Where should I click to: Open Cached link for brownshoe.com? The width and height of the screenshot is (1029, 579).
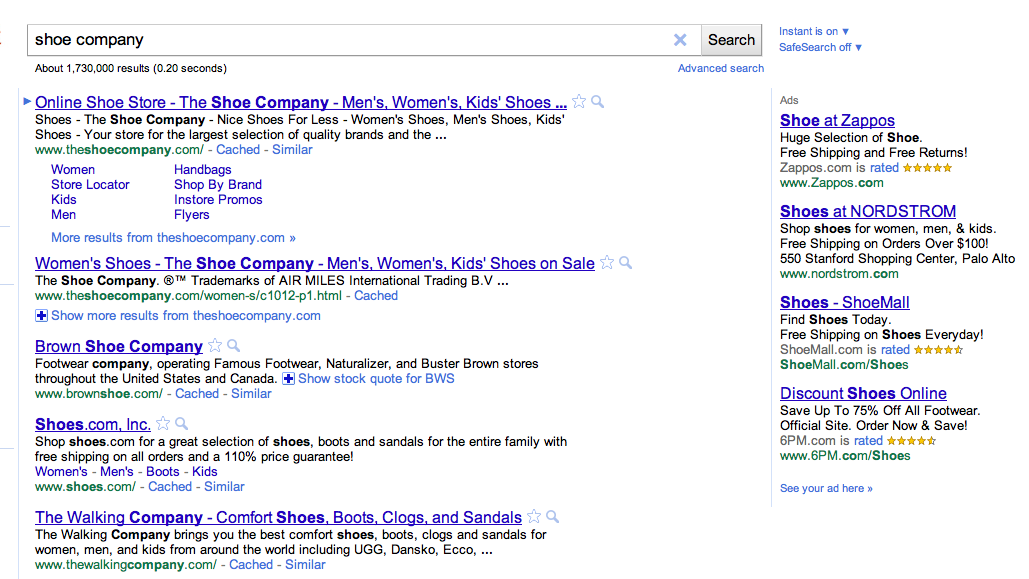coord(196,394)
